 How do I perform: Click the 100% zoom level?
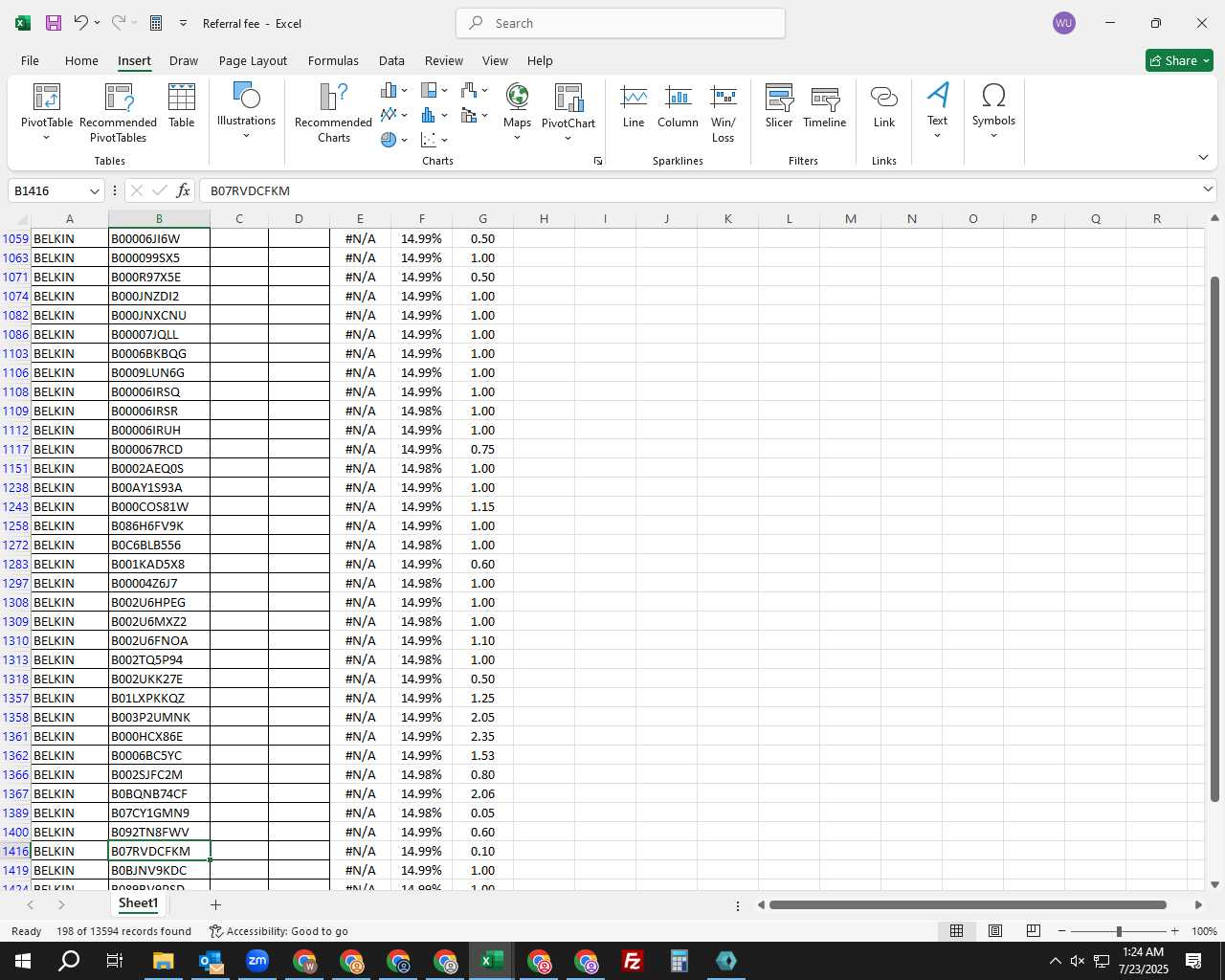pos(1204,931)
